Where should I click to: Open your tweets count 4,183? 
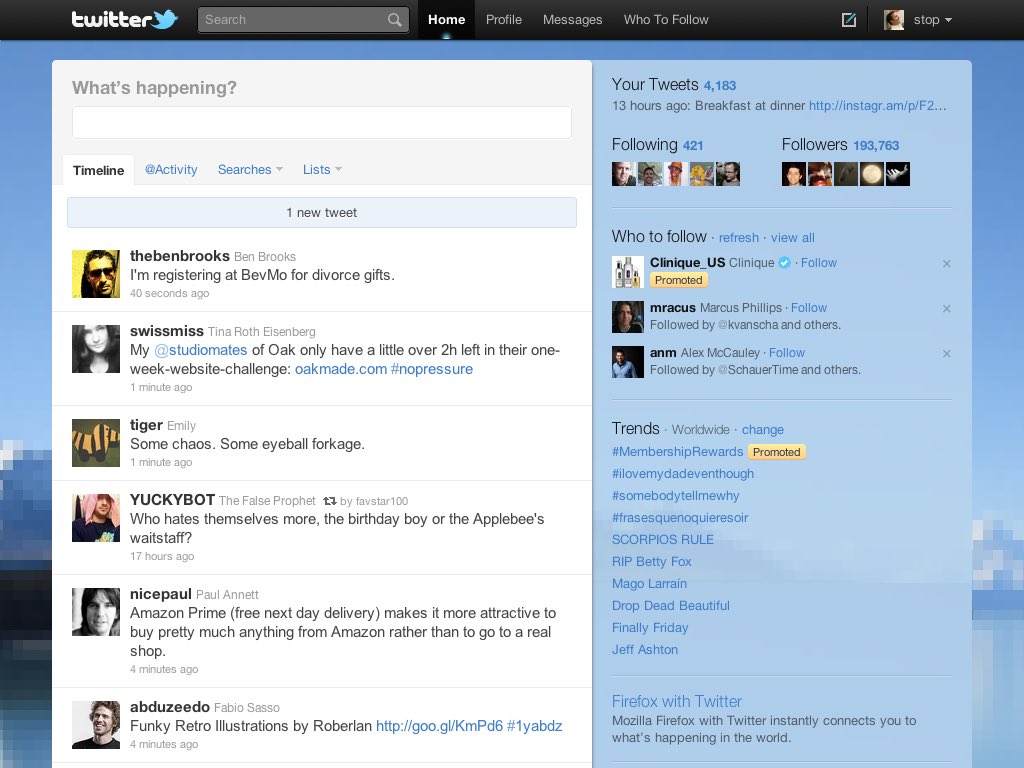click(x=720, y=86)
